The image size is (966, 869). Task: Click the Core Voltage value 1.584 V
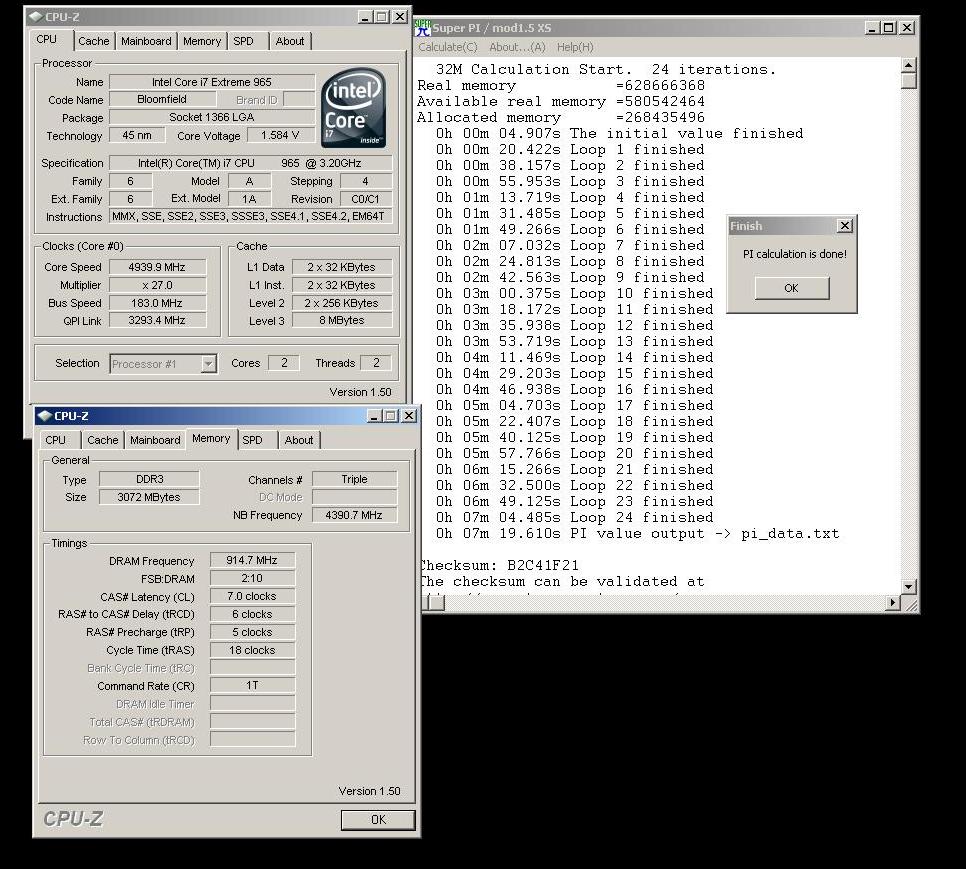pos(280,135)
